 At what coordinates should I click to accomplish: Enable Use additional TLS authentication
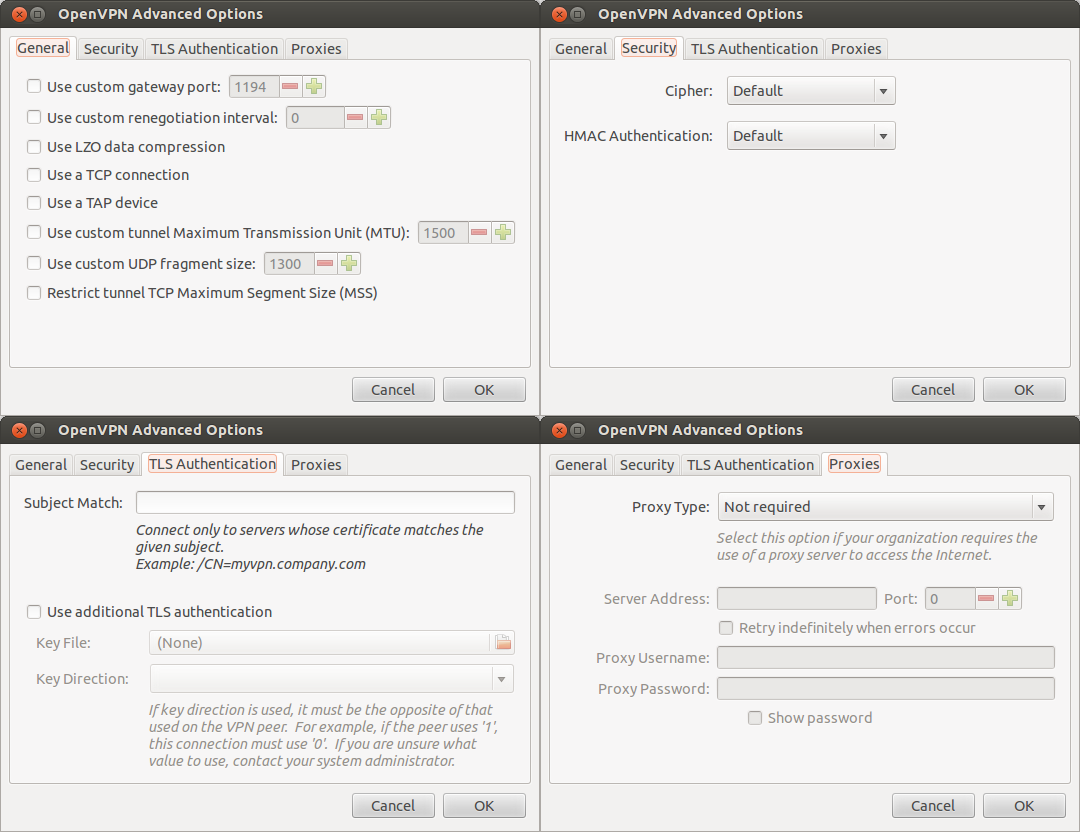click(x=34, y=612)
